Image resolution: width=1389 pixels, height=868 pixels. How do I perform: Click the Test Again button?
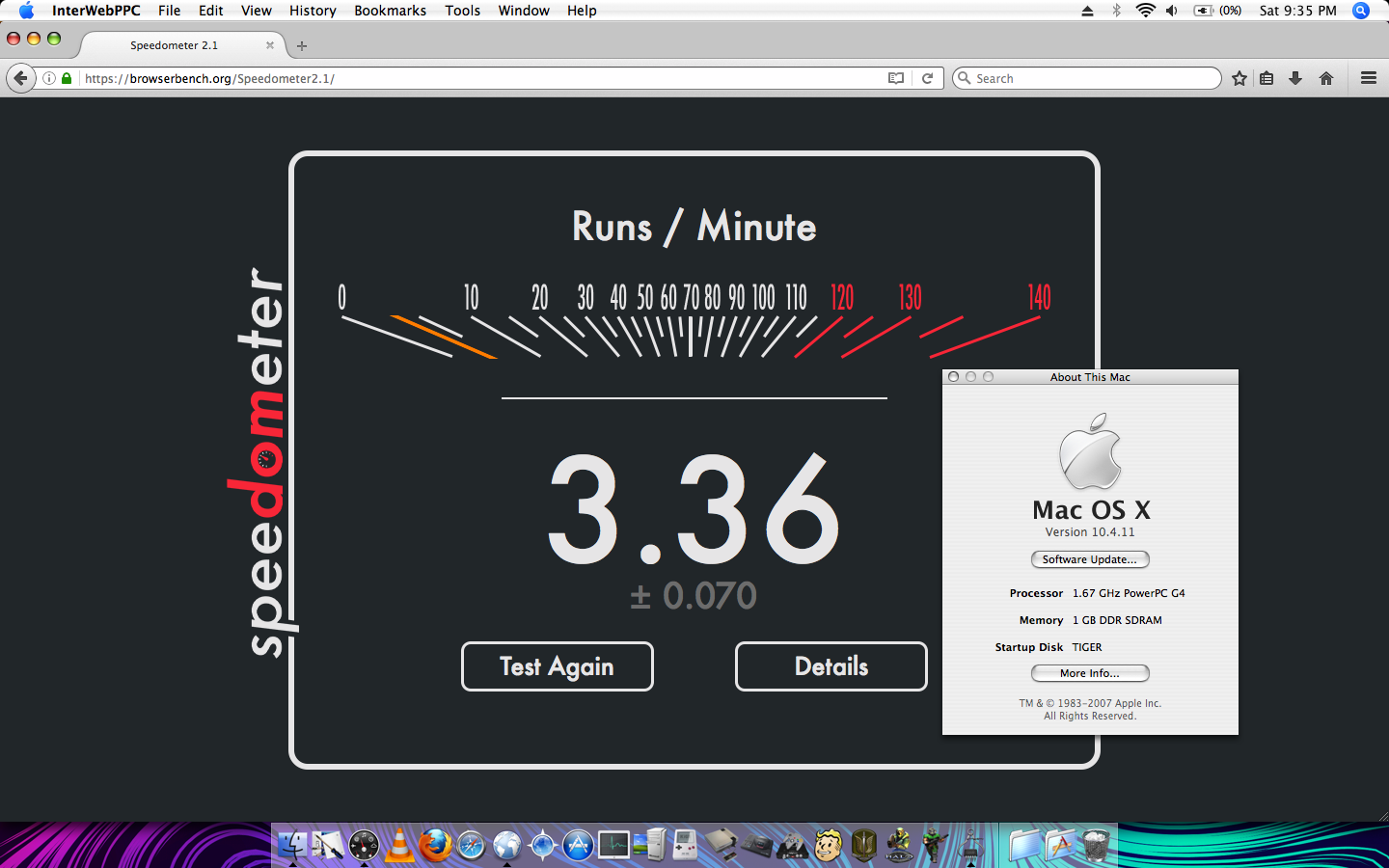(558, 666)
